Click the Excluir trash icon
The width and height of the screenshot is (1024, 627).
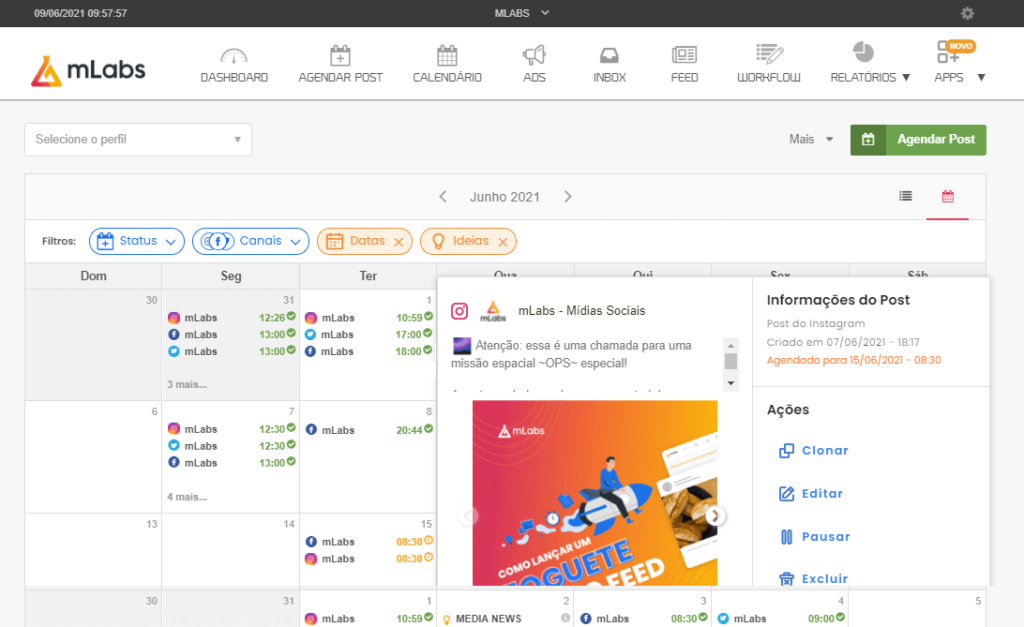tap(786, 579)
